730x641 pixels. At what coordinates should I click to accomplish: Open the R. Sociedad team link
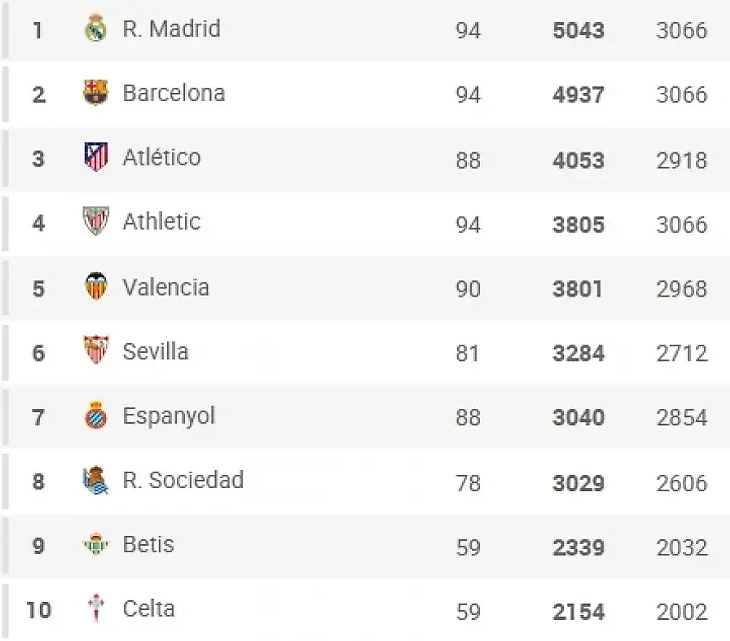[x=183, y=480]
